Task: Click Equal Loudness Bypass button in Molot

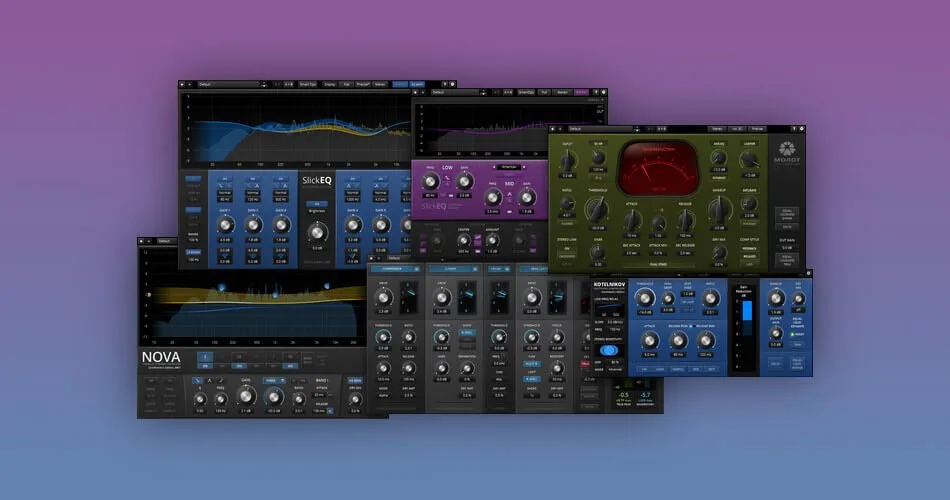Action: click(x=786, y=214)
